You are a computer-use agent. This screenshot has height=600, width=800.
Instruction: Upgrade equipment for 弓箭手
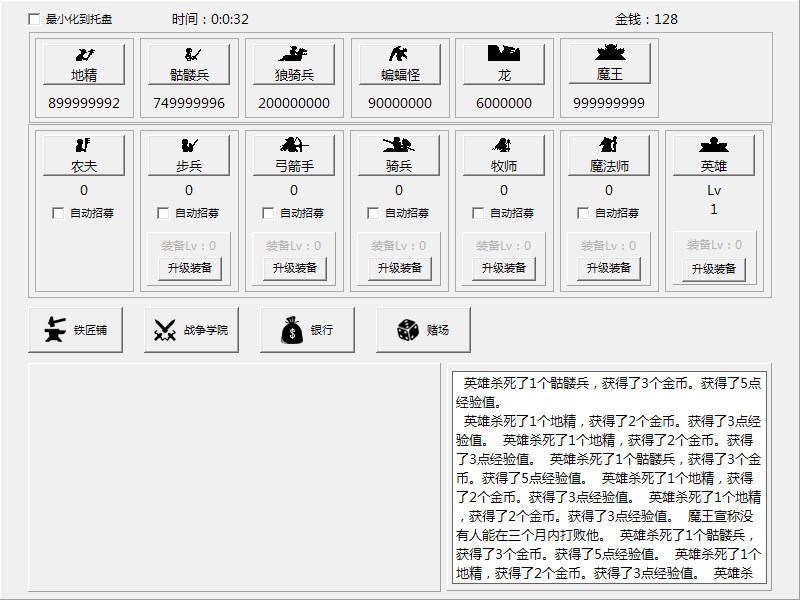pos(295,268)
